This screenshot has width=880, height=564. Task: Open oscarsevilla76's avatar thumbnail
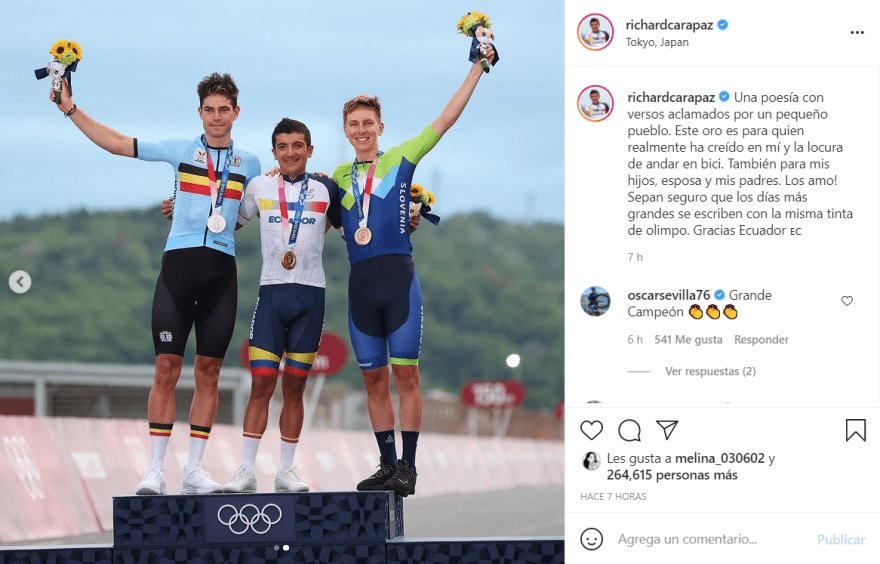click(x=595, y=301)
